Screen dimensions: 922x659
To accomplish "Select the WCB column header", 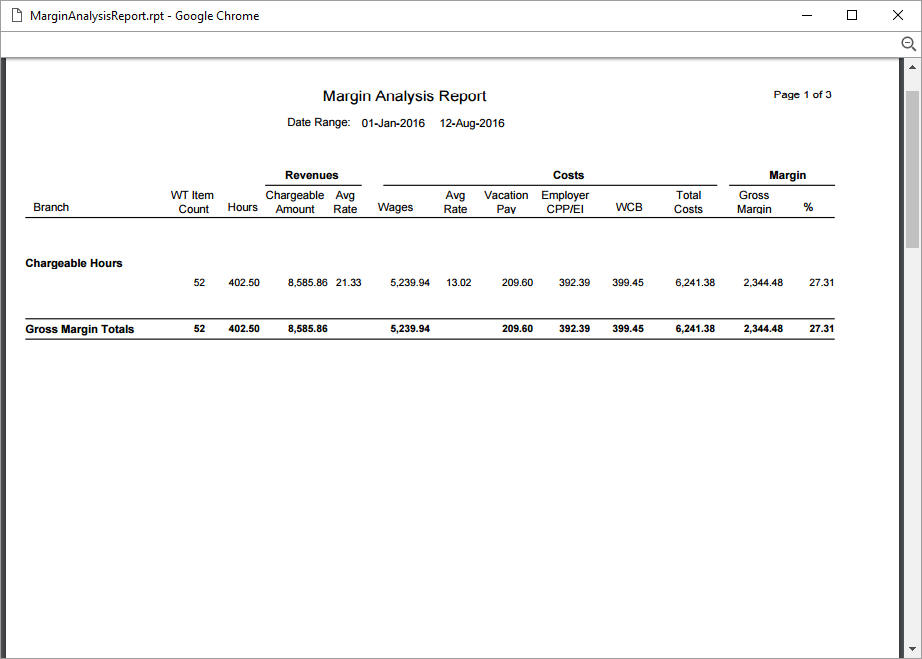I will tap(628, 207).
